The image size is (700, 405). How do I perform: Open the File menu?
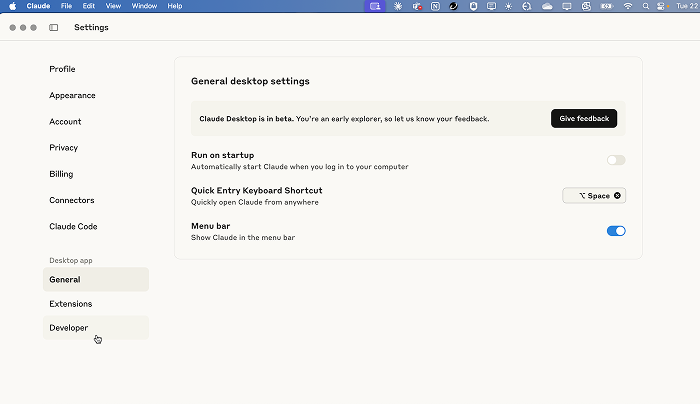[x=67, y=6]
